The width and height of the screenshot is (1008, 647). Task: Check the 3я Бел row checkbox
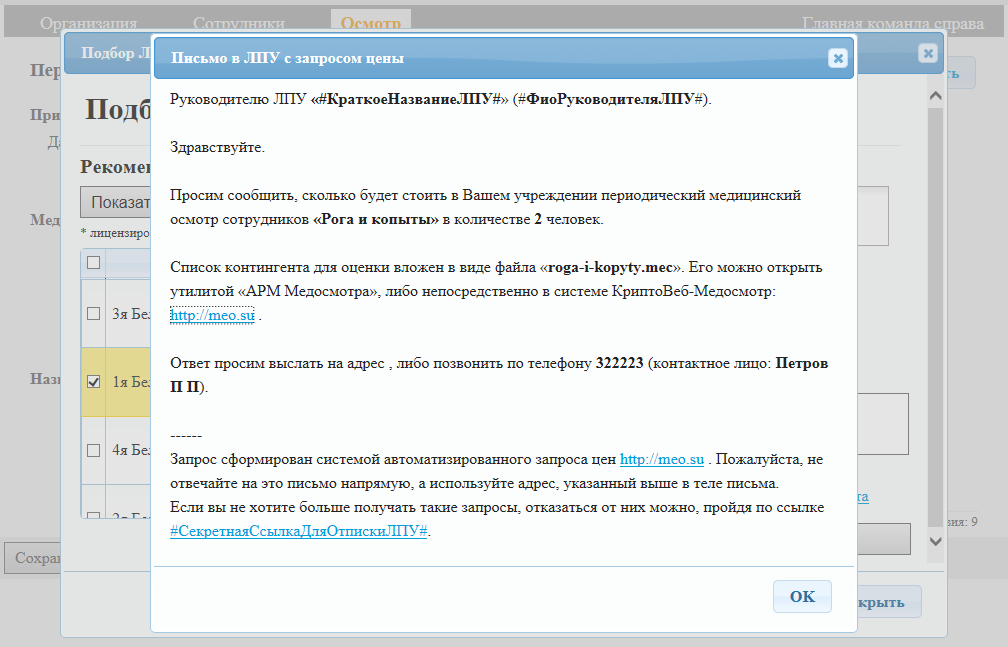[x=94, y=314]
